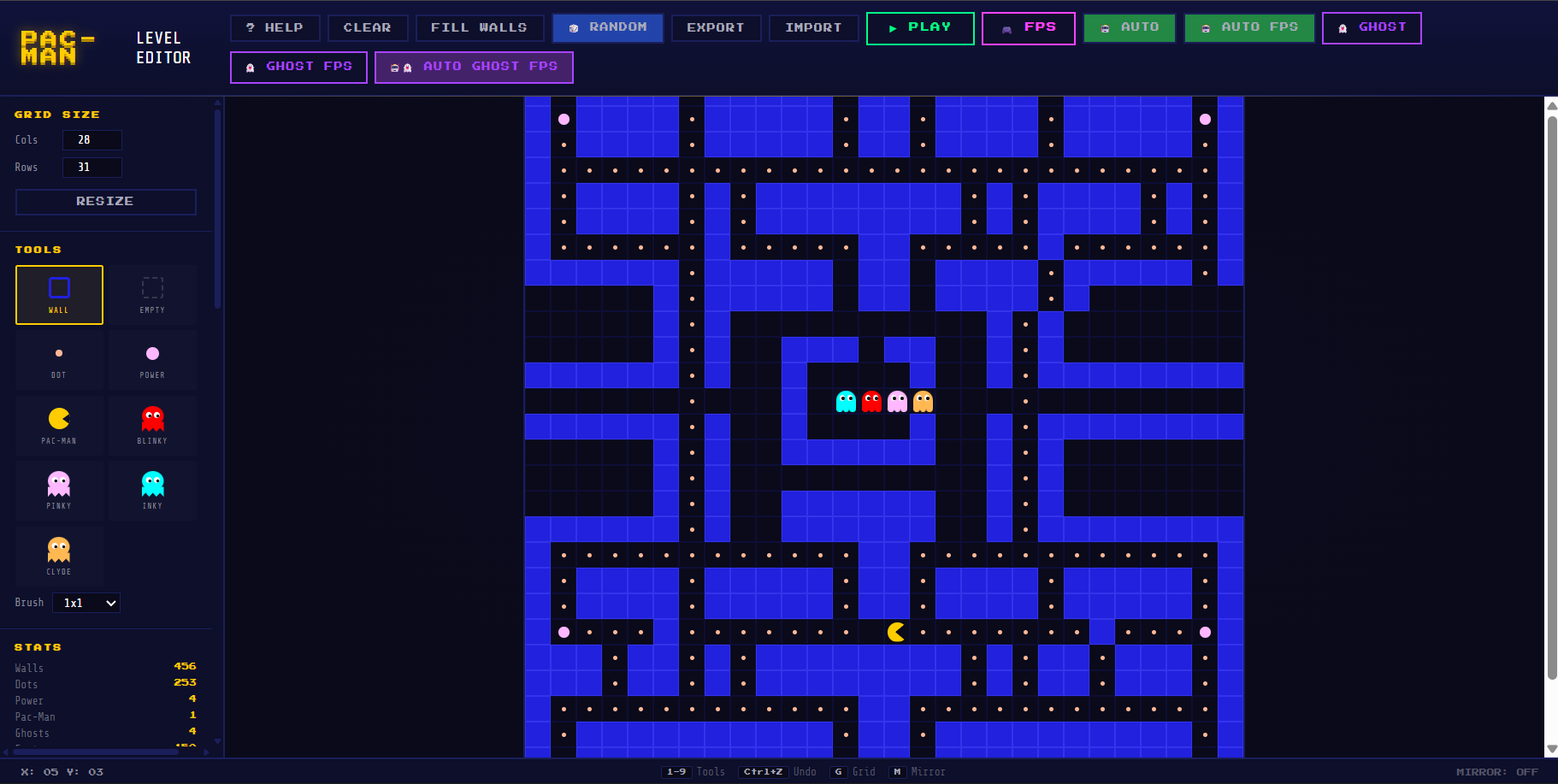Click the Cols input field
Screen dimensions: 1558x784
click(91, 140)
